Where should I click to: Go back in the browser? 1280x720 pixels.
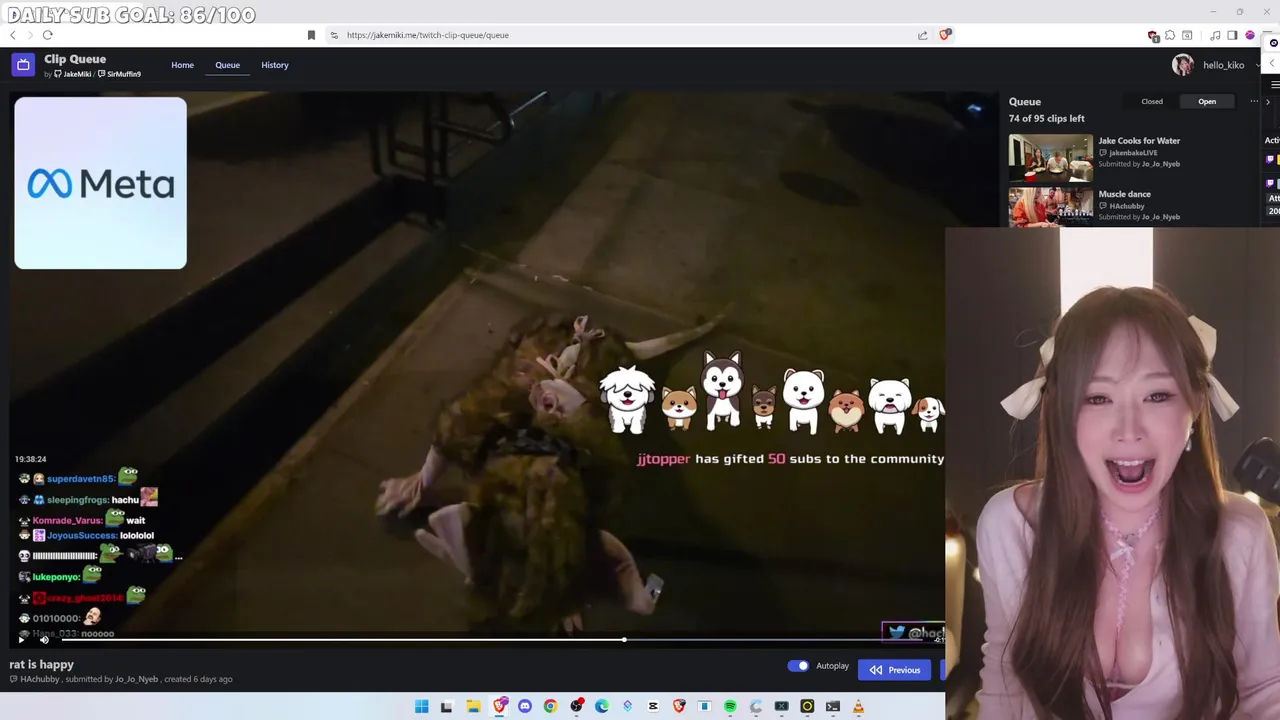13,35
